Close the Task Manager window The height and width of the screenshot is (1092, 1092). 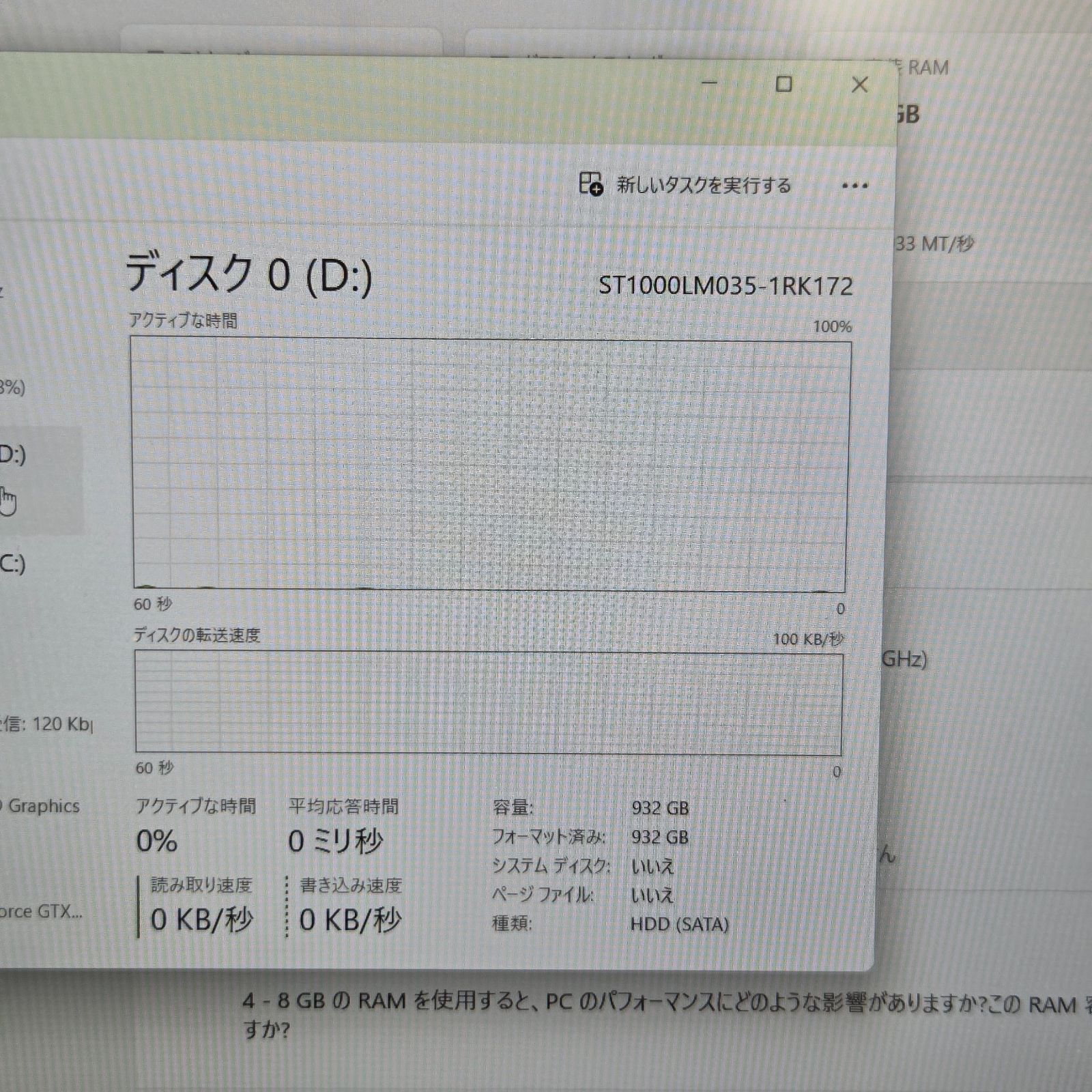860,85
